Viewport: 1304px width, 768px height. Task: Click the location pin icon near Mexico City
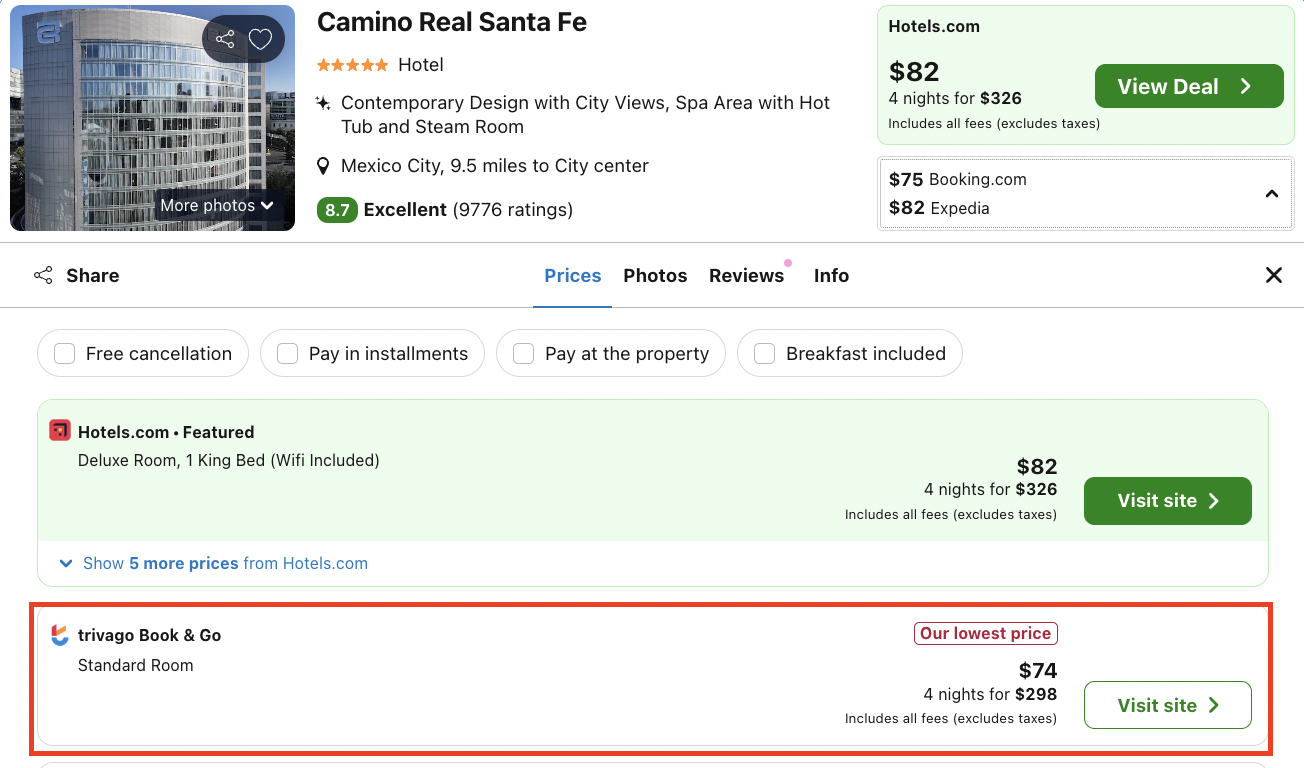pos(323,166)
